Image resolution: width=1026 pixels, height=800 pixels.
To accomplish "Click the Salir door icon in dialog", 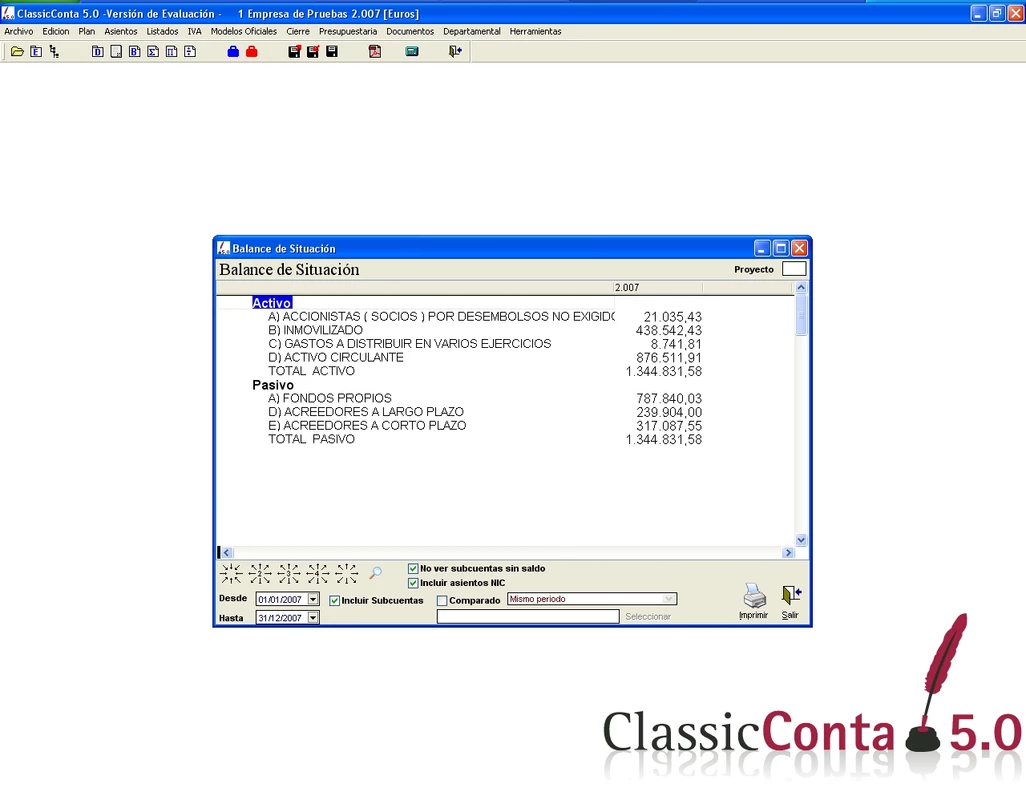I will (x=790, y=602).
